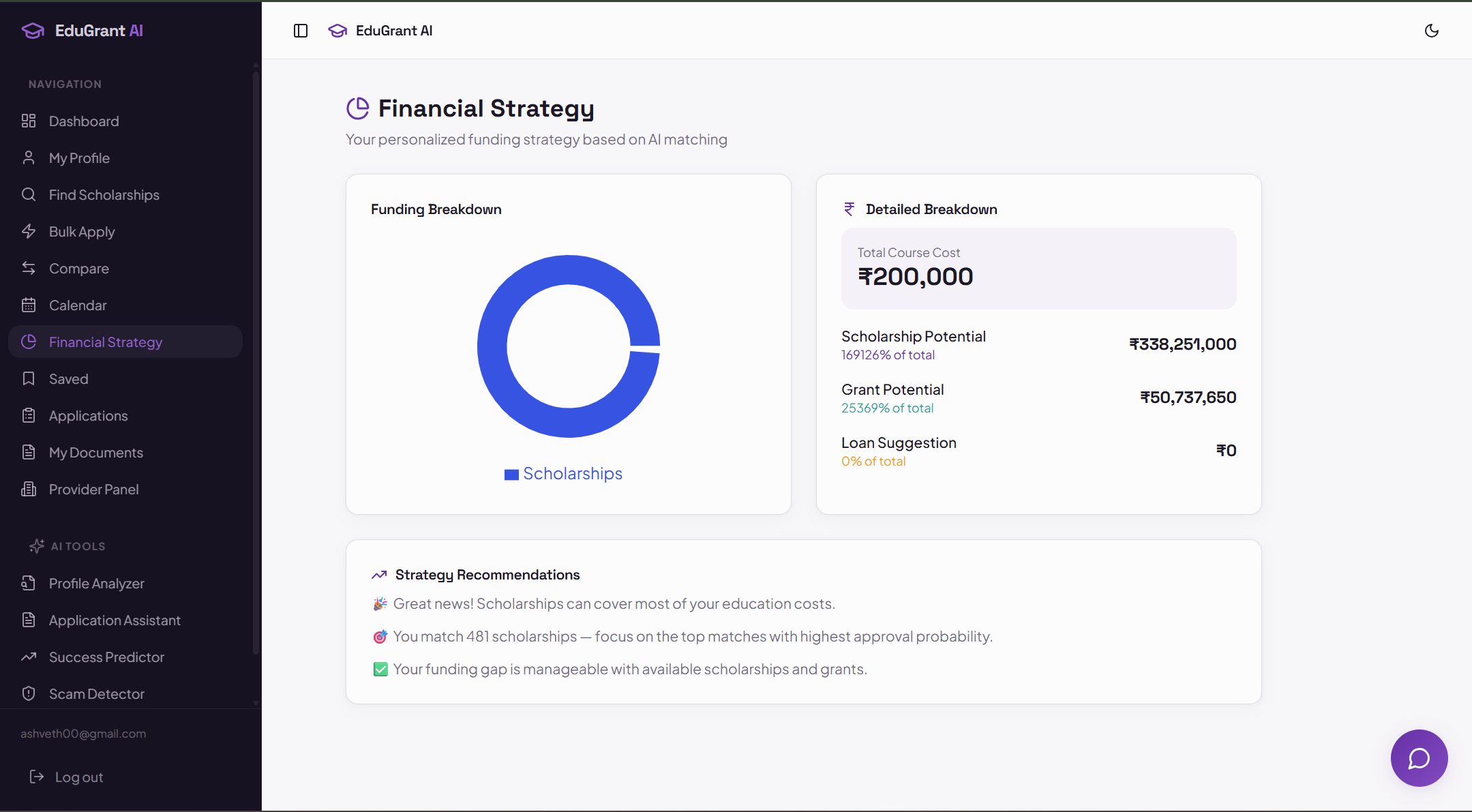
Task: Click the Find Scholarships magnifier icon
Action: point(29,194)
